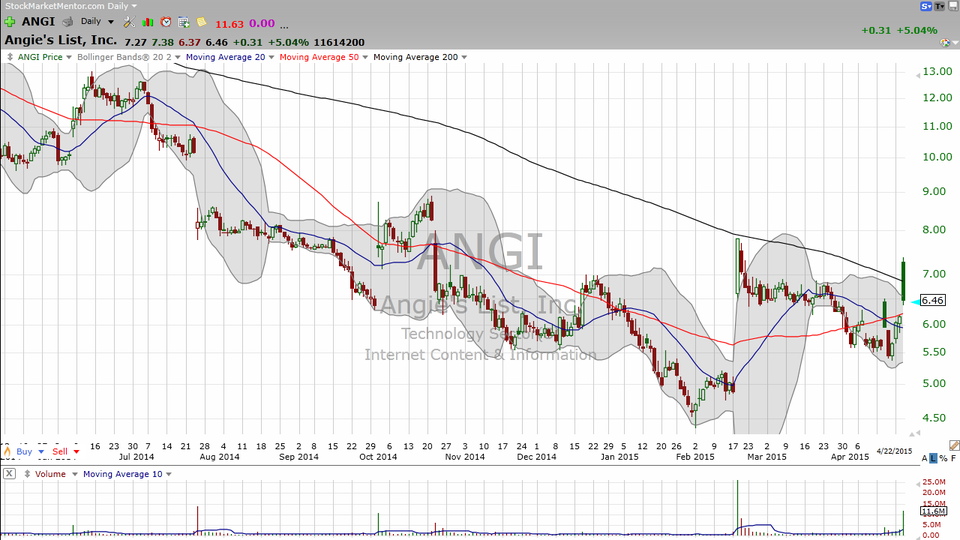This screenshot has height=540, width=960.
Task: Open the alarm clock alert icon
Action: [x=166, y=22]
